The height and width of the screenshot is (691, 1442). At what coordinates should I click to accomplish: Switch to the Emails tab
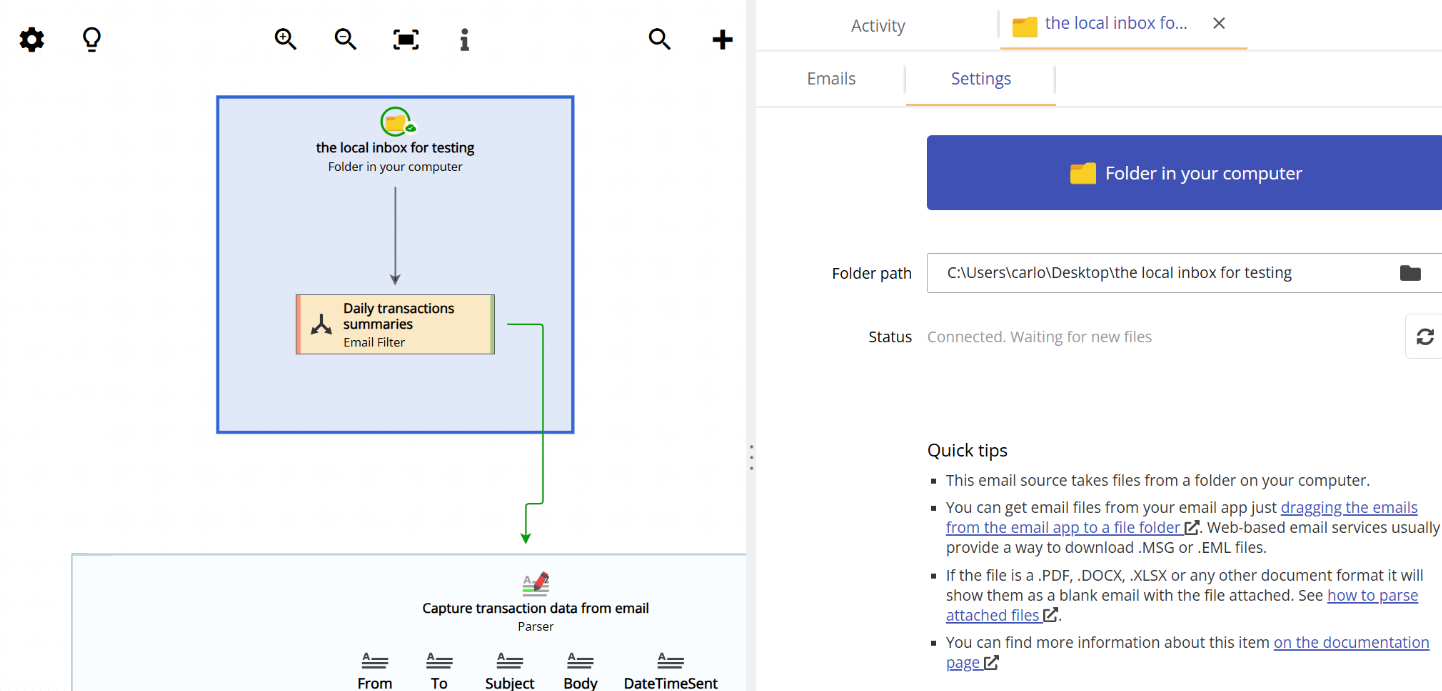831,78
